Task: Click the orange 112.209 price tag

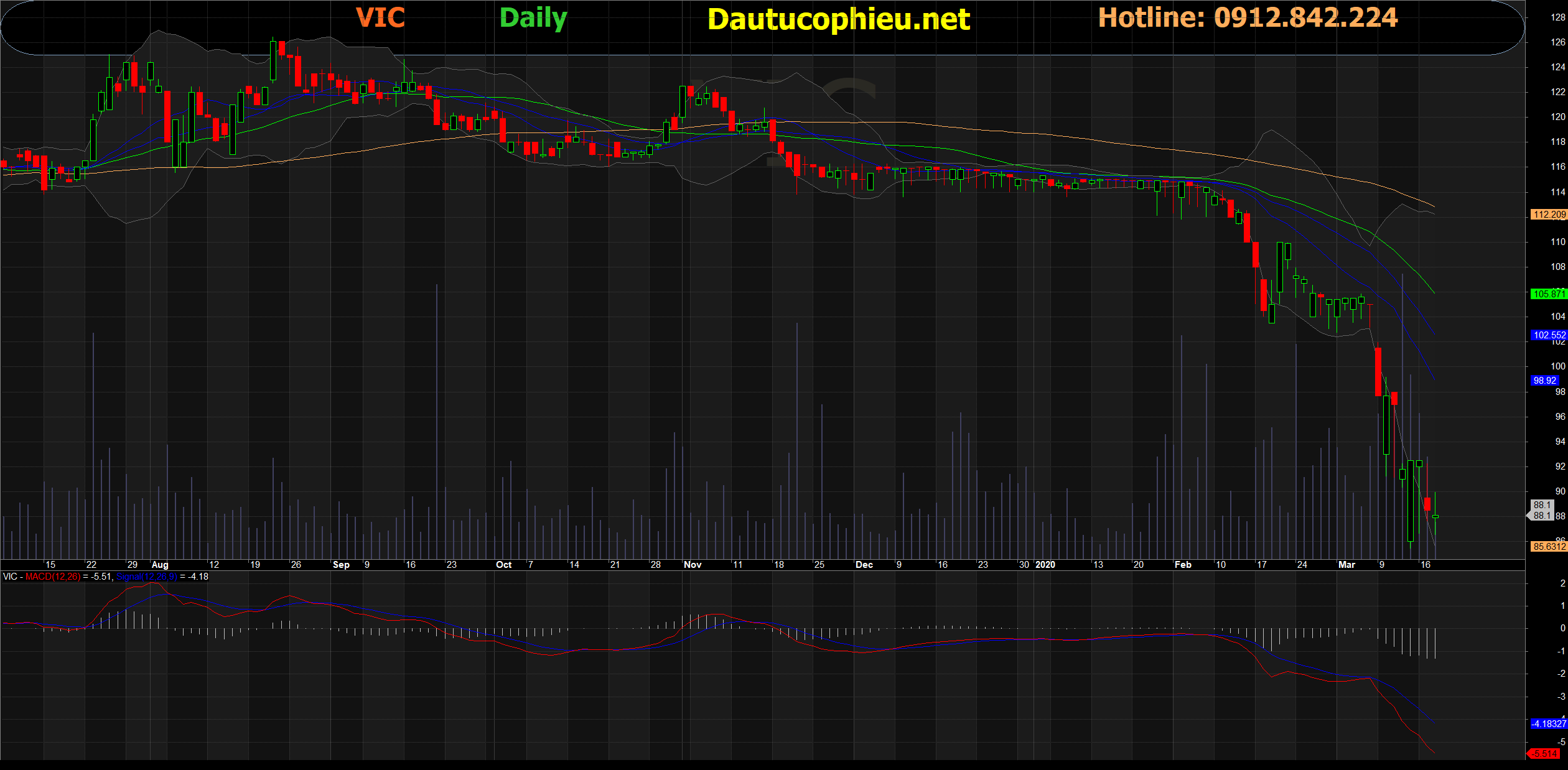Action: tap(1549, 215)
